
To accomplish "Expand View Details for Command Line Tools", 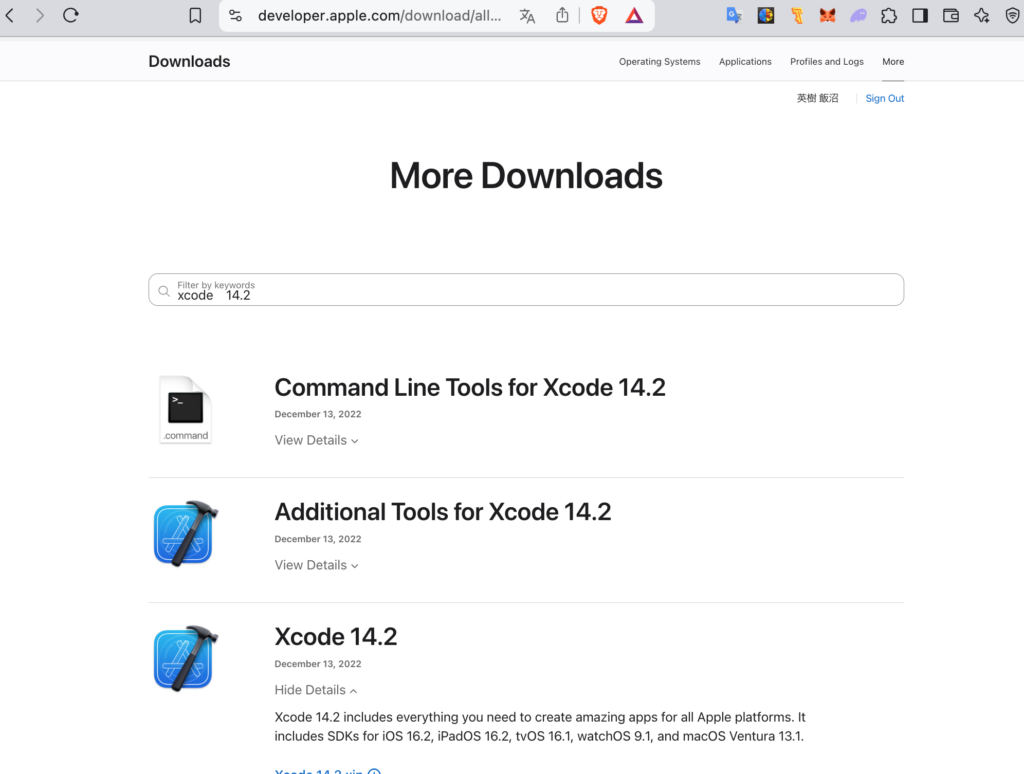I will pos(316,440).
